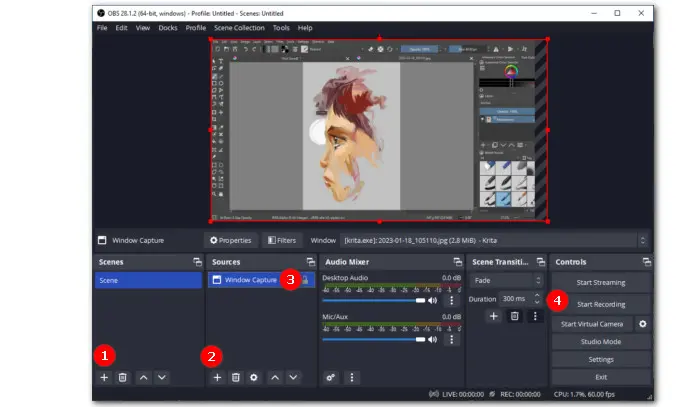Open the Edit menu
This screenshot has height=407, width=700.
(121, 28)
